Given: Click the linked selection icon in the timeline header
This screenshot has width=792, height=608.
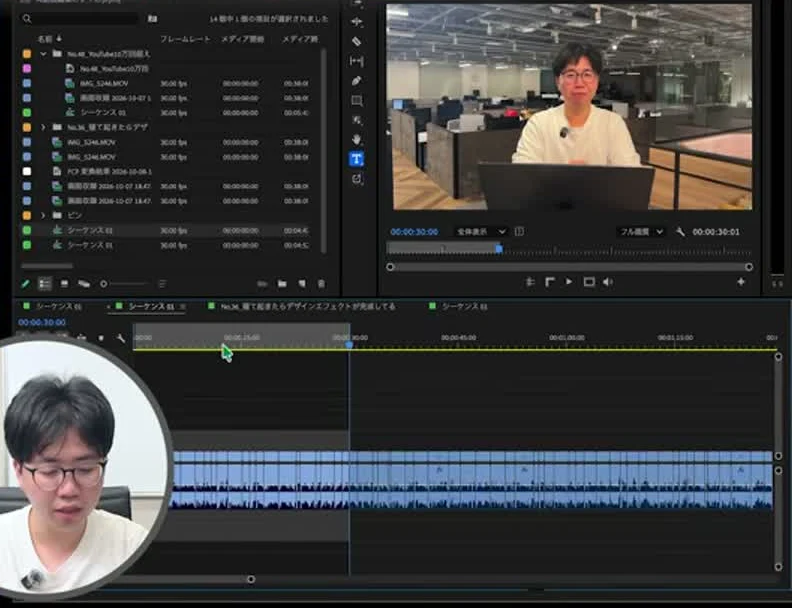Looking at the screenshot, I should [82, 338].
